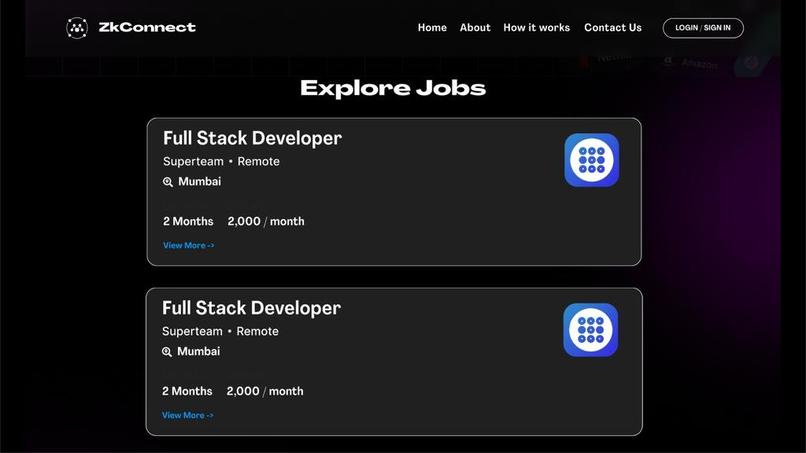
Task: Click 'Superteam' company name in second card
Action: tap(192, 331)
